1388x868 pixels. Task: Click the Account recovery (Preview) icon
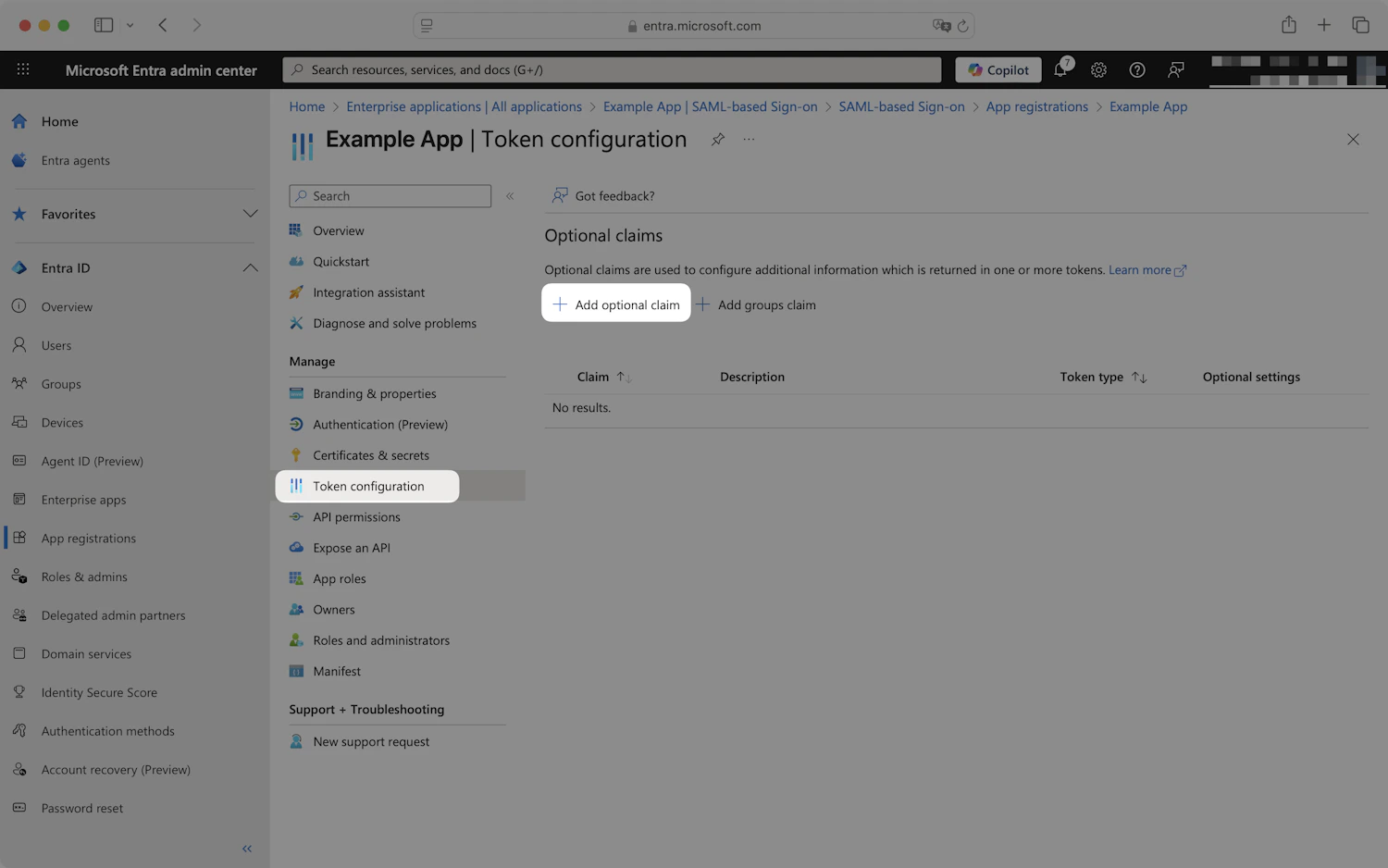click(x=19, y=769)
